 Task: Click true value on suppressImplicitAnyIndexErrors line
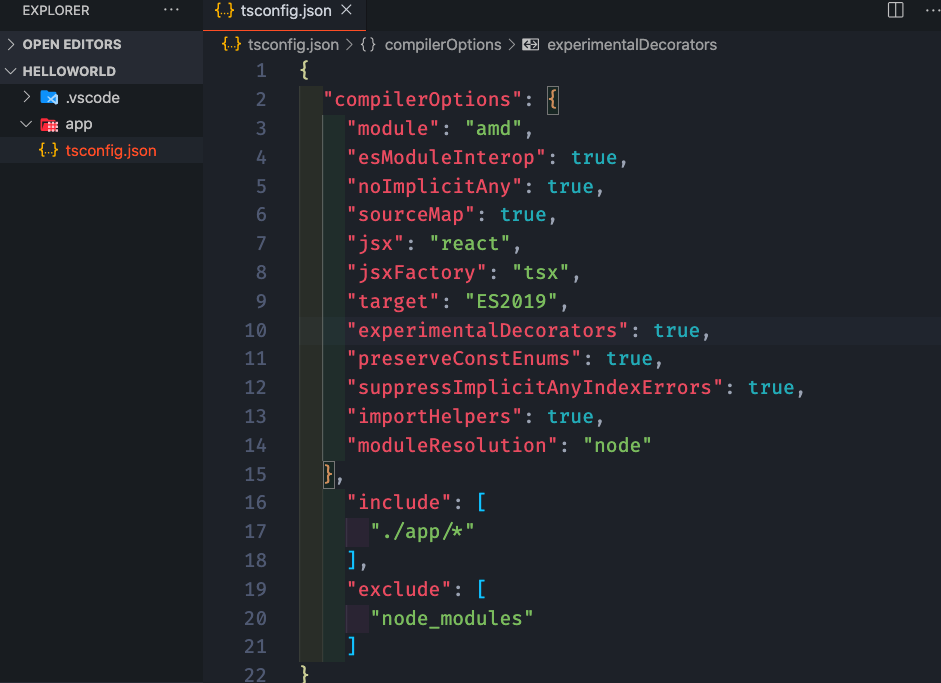(x=771, y=387)
